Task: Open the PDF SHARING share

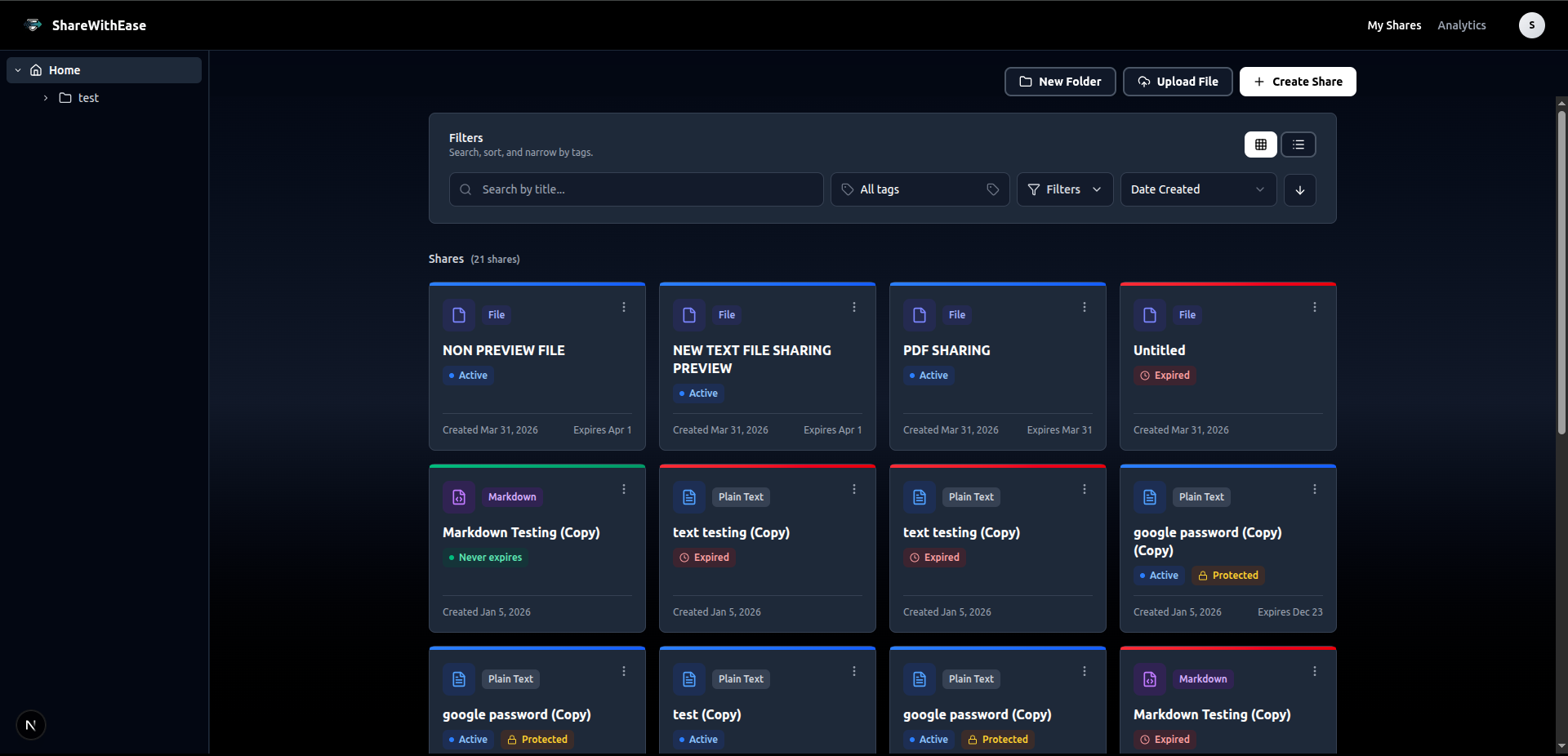Action: (x=947, y=350)
